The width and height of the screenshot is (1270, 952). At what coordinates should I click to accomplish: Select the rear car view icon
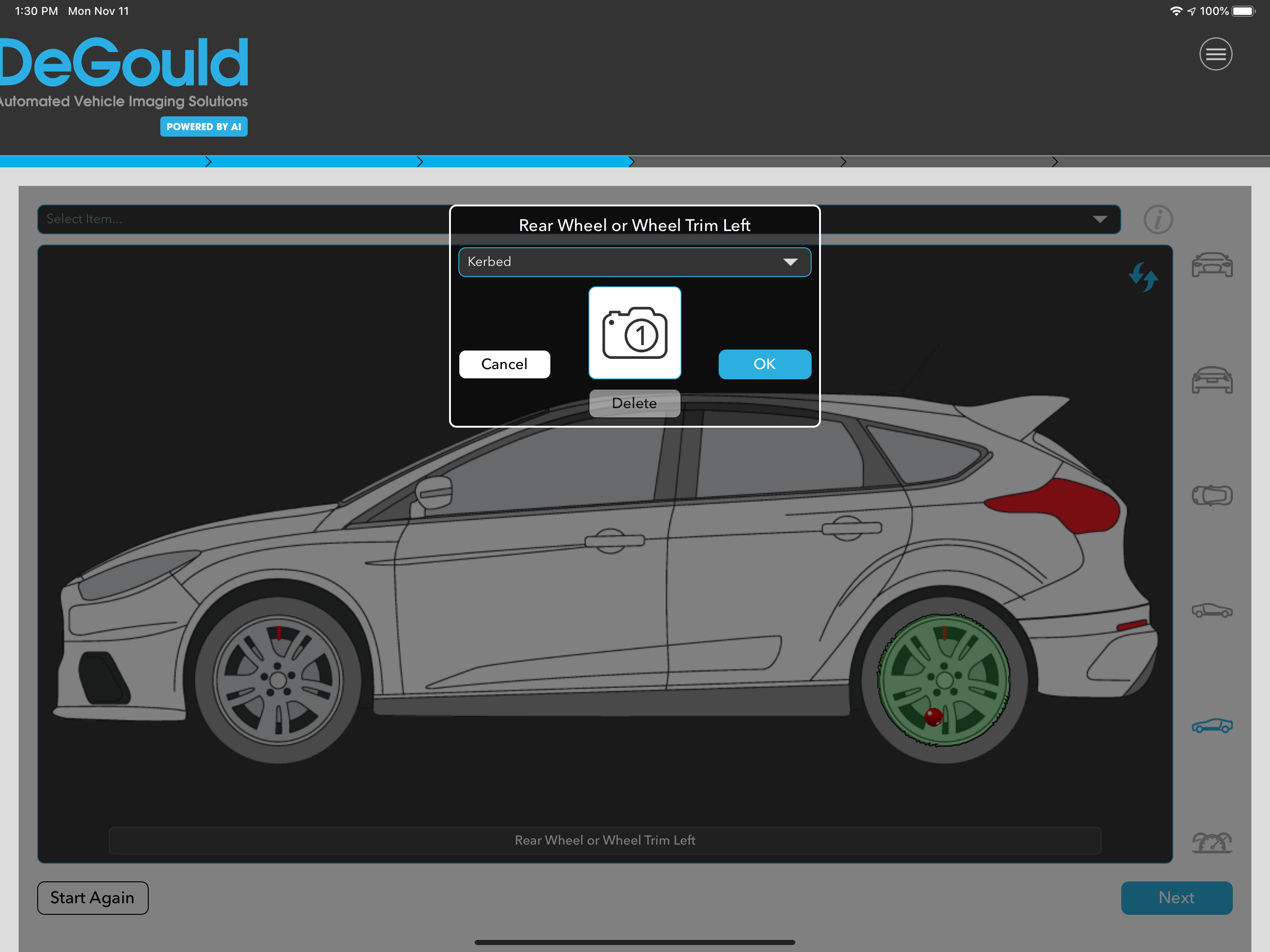[1211, 380]
